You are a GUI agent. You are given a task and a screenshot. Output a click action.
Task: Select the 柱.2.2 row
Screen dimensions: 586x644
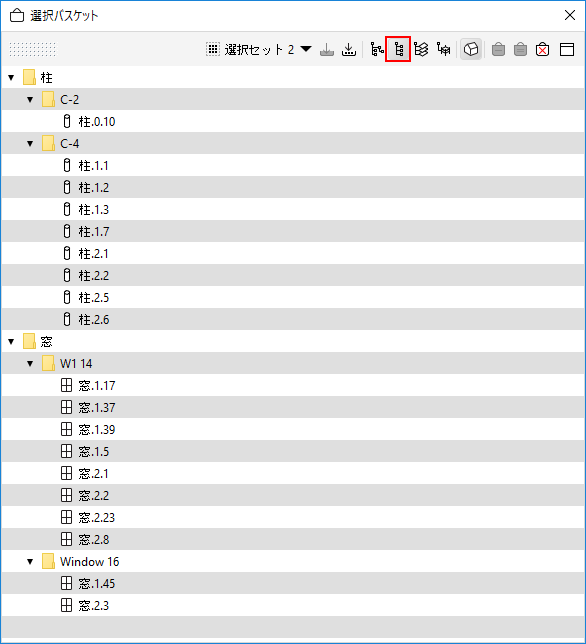[293, 275]
